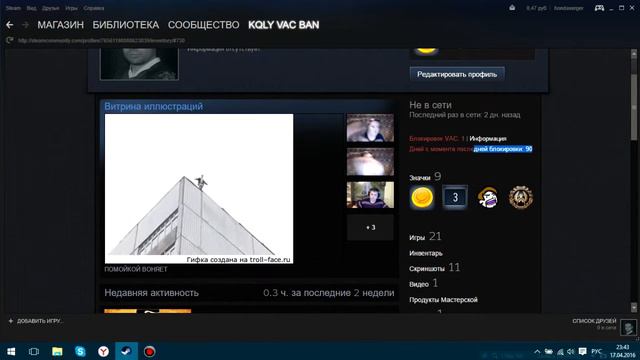Open wallet balance in title bar
Screen dimensions: 640x360
536,8
